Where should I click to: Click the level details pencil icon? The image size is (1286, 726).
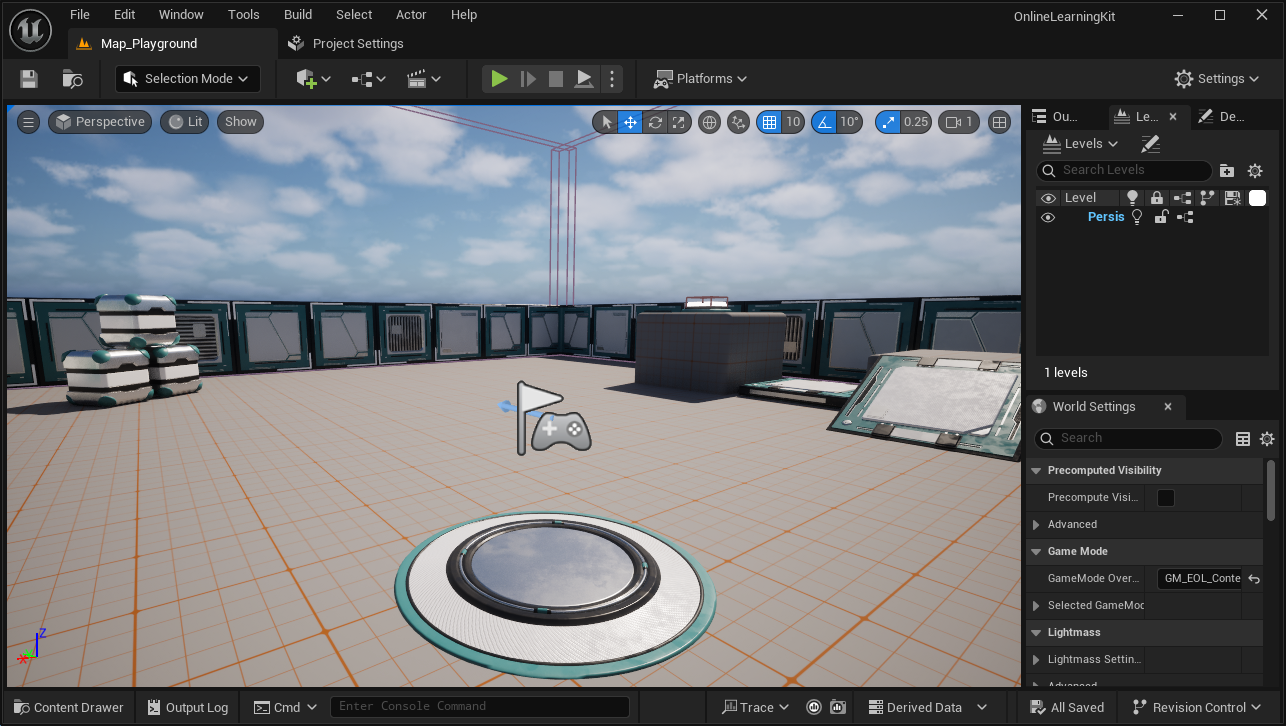[x=1151, y=144]
